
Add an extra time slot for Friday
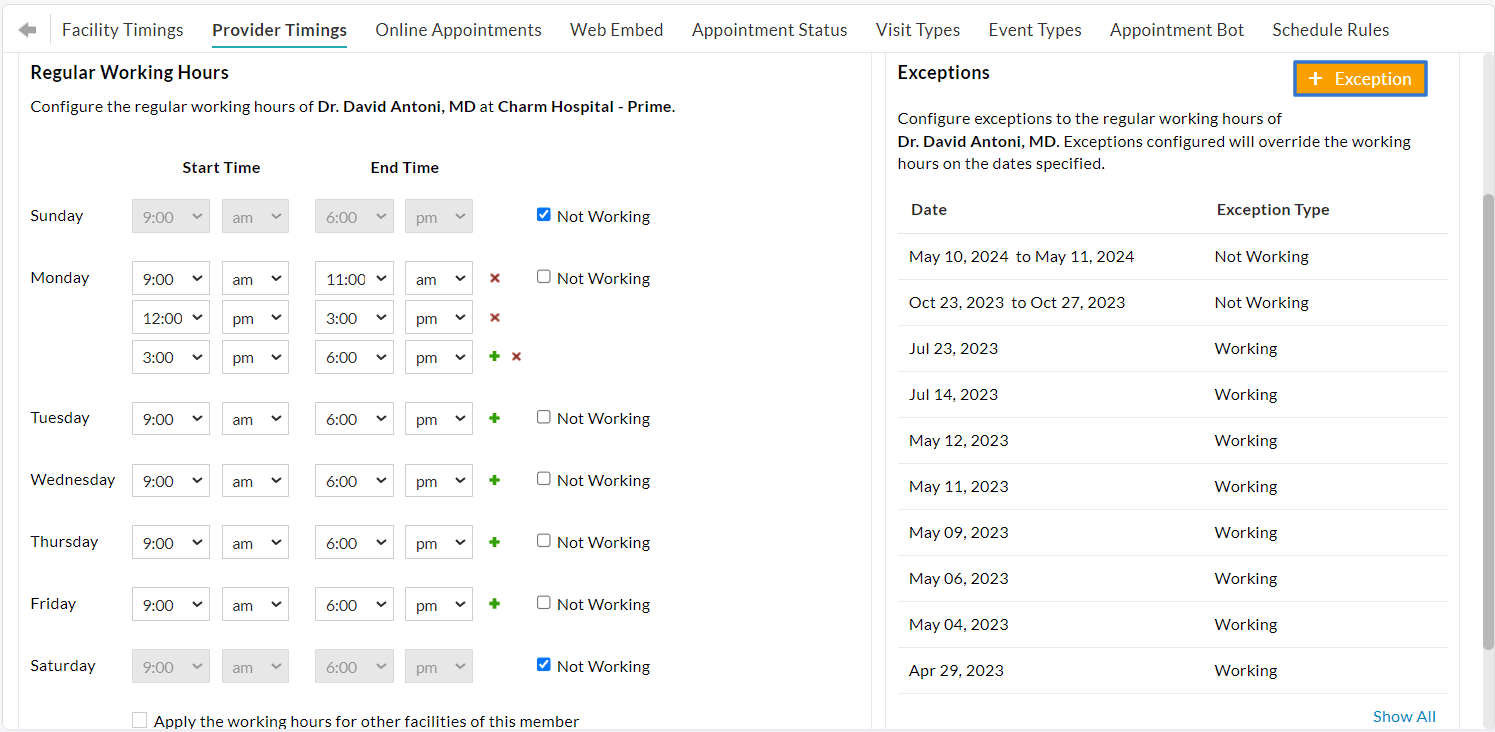495,603
